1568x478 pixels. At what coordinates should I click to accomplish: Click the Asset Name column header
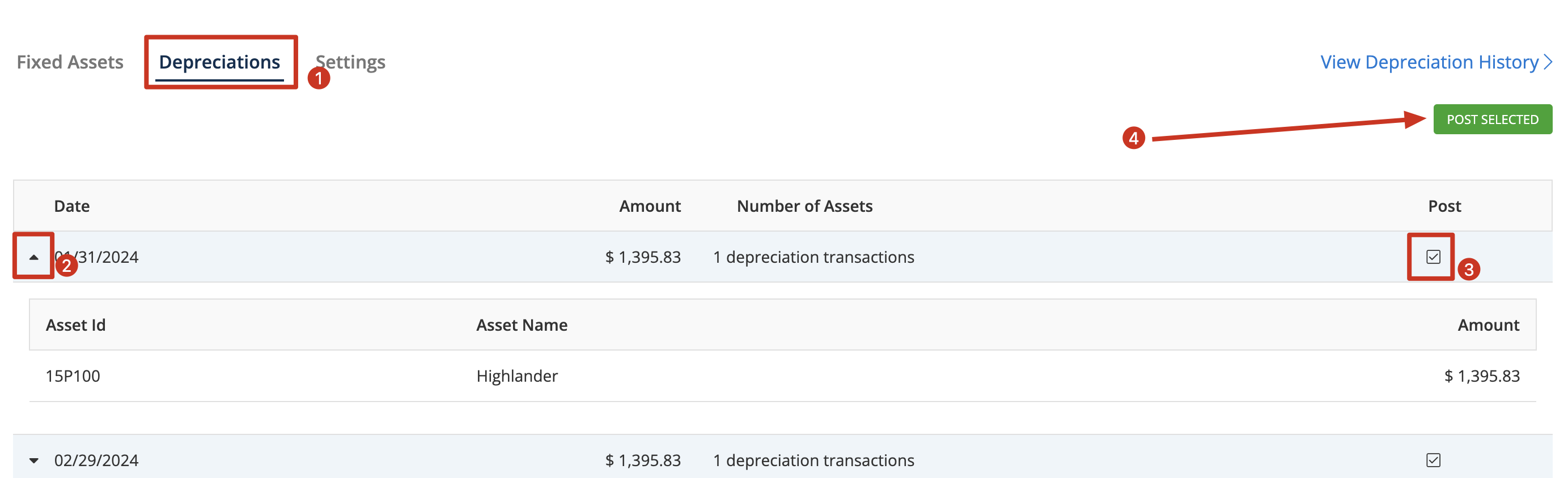(522, 325)
